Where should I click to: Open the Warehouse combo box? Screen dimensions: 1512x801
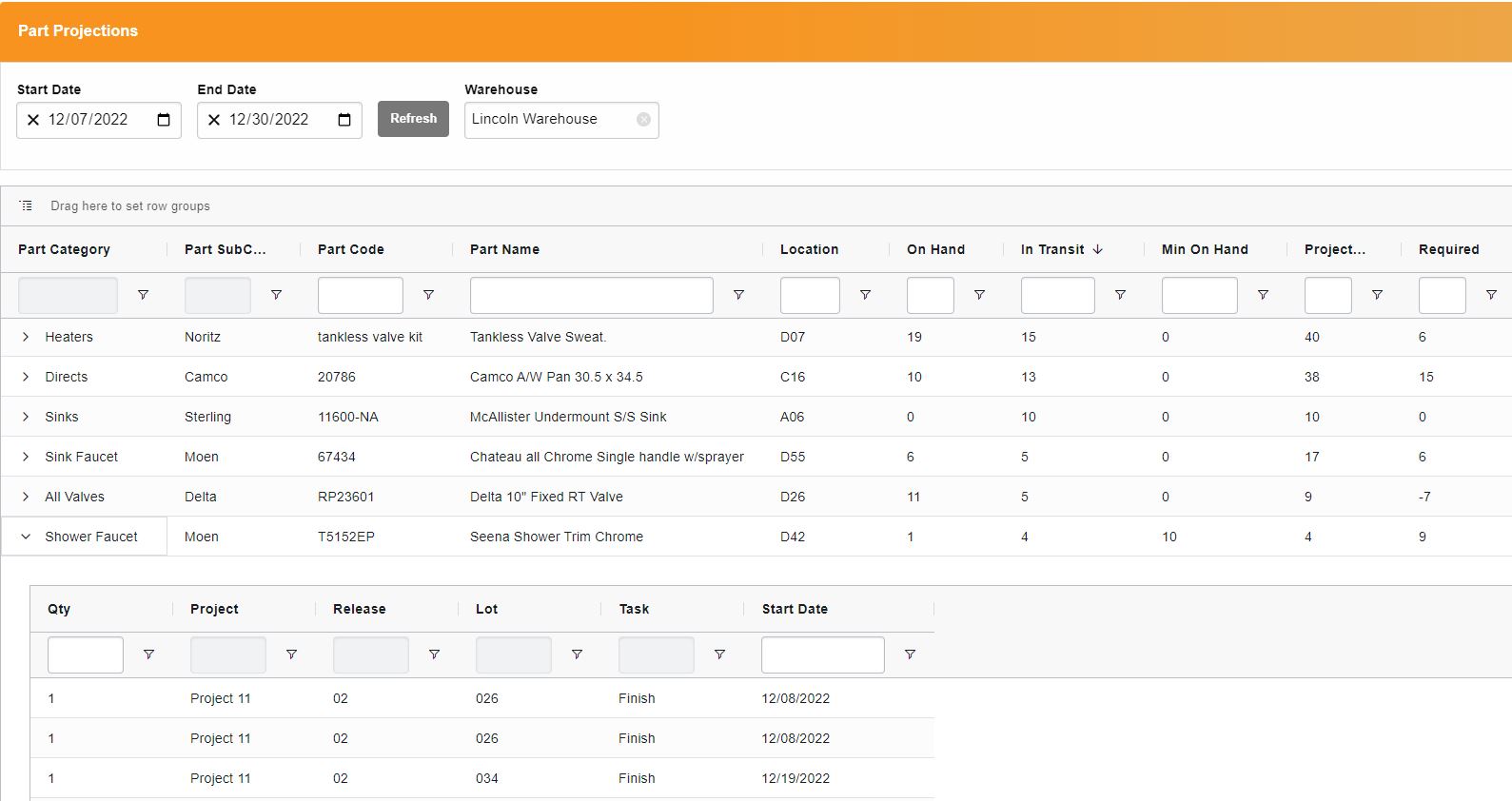point(548,120)
